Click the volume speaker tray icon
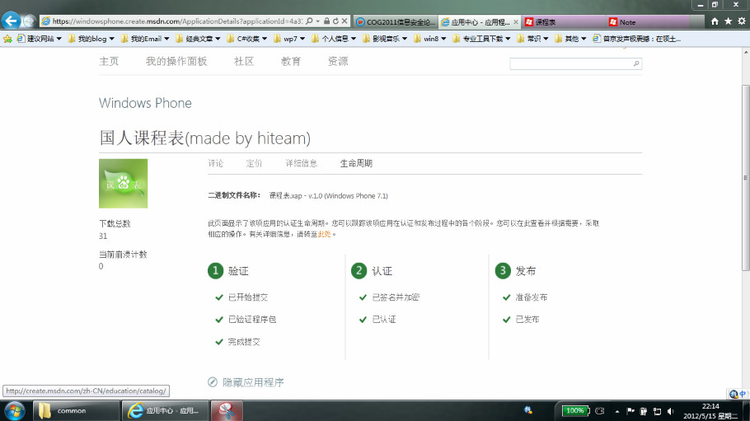This screenshot has height=421, width=750. tap(671, 411)
